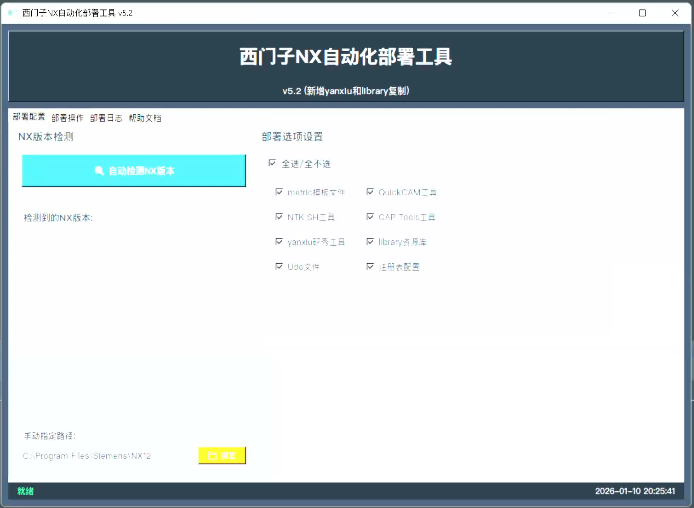Viewport: 694px width, 508px height.
Task: Uncheck the metric模板文件 option
Action: [x=279, y=192]
